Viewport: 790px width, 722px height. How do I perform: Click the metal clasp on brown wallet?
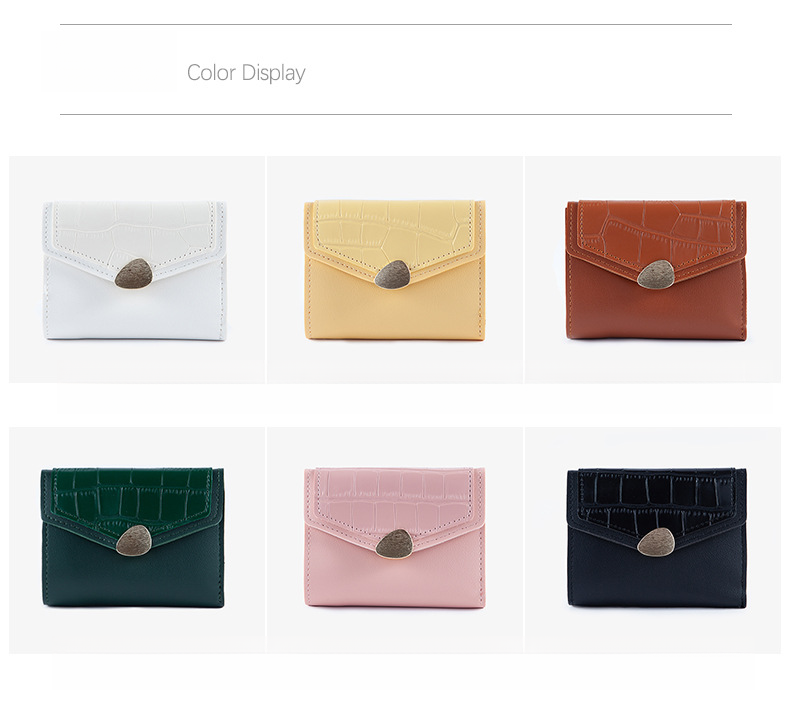[x=655, y=275]
